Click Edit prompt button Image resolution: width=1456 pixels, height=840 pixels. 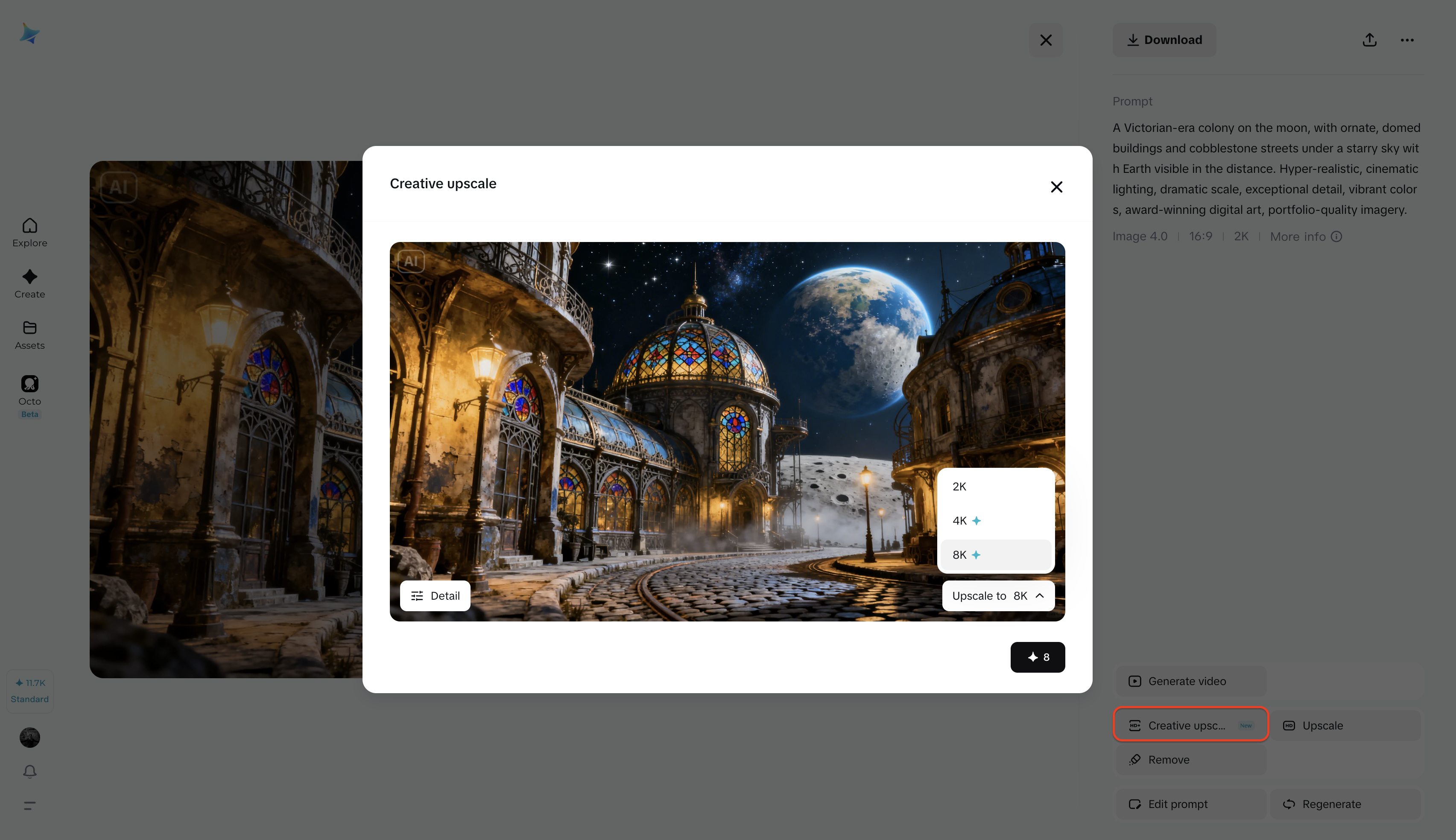[x=1191, y=804]
